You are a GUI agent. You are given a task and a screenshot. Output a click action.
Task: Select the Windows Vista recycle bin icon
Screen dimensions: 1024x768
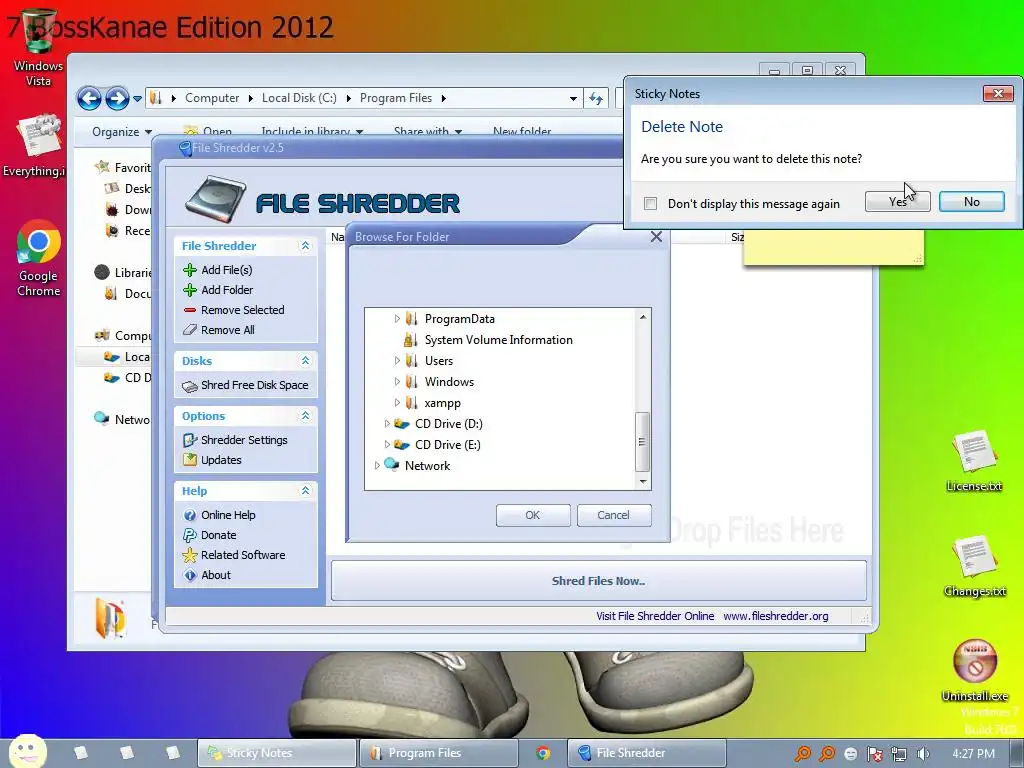(39, 47)
